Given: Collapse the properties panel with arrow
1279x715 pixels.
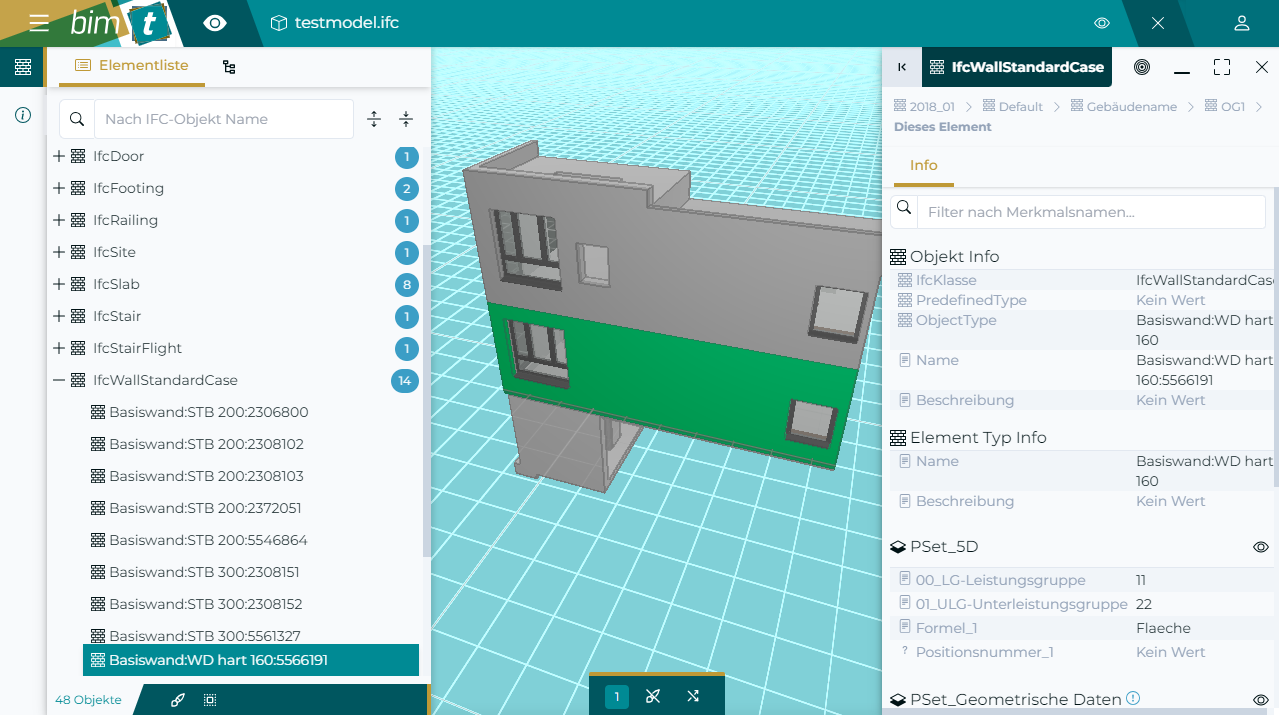Looking at the screenshot, I should pos(902,67).
